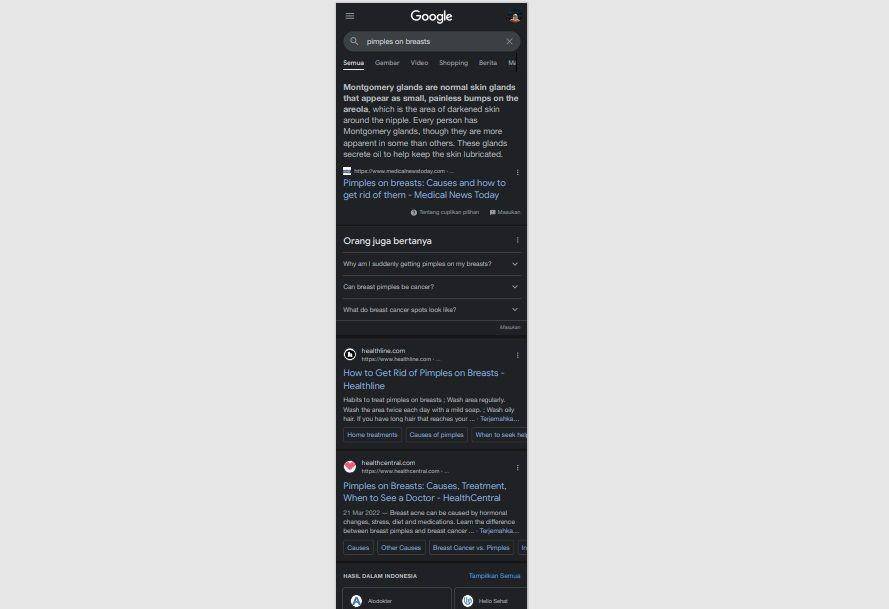
Task: Open three-dot options beside Orang juga bertanya
Action: coord(517,240)
